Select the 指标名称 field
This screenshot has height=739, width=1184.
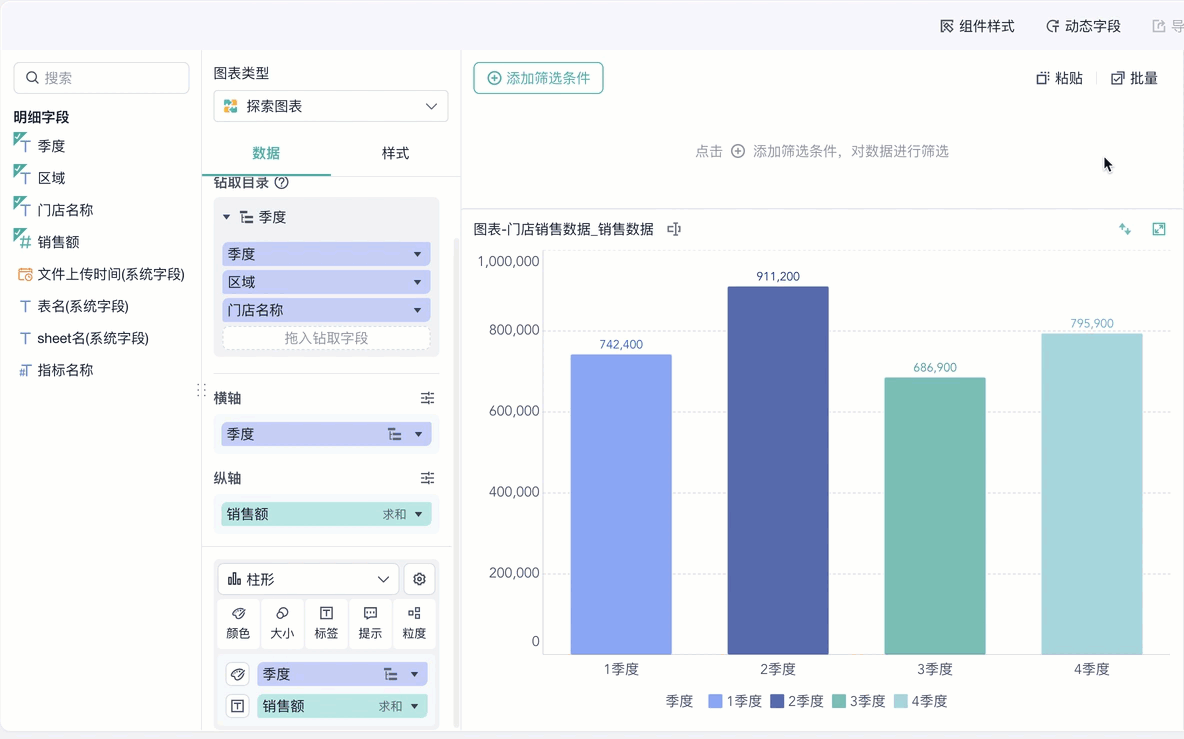click(x=65, y=370)
